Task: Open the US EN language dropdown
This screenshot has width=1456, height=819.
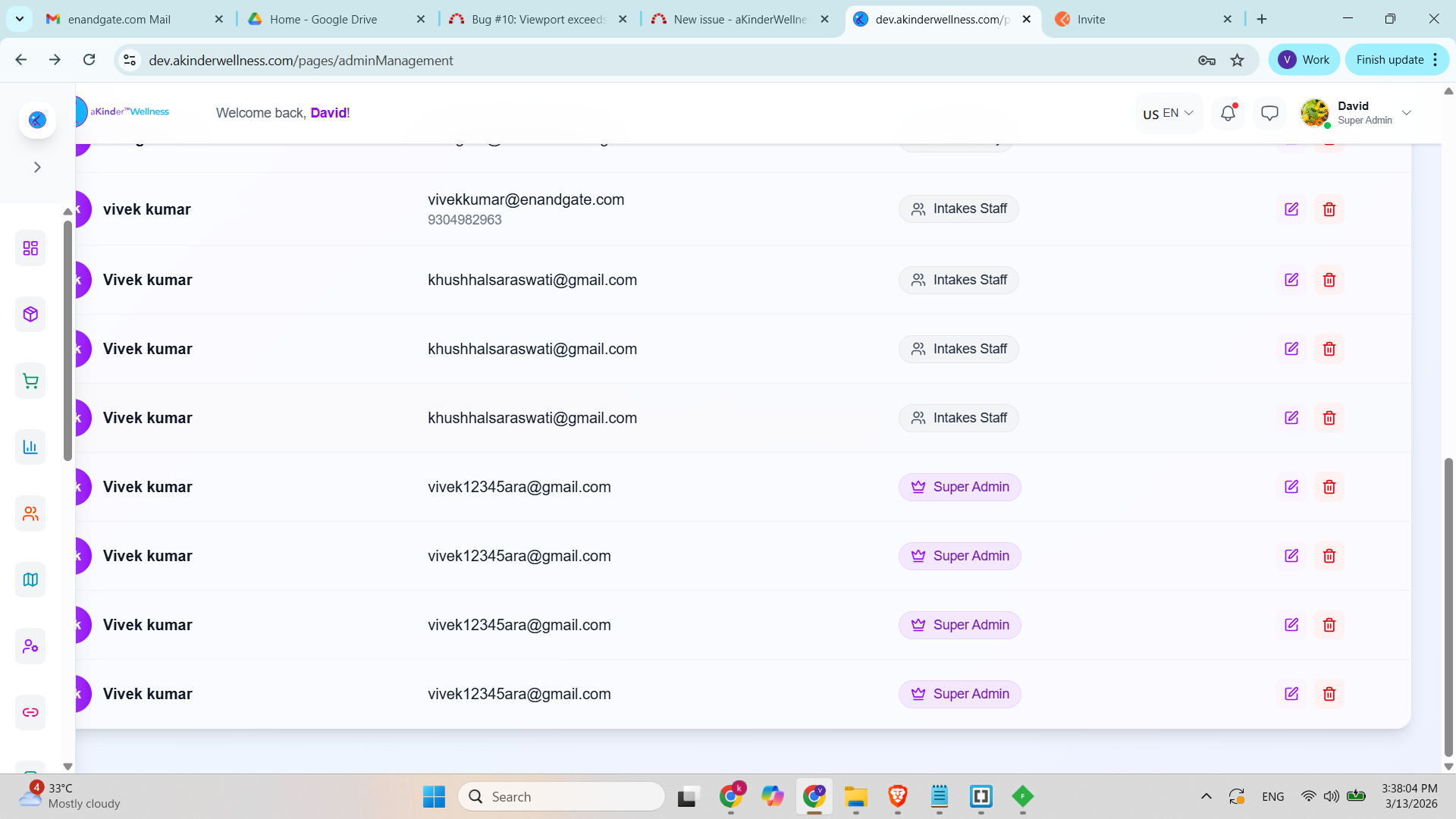Action: 1168,113
